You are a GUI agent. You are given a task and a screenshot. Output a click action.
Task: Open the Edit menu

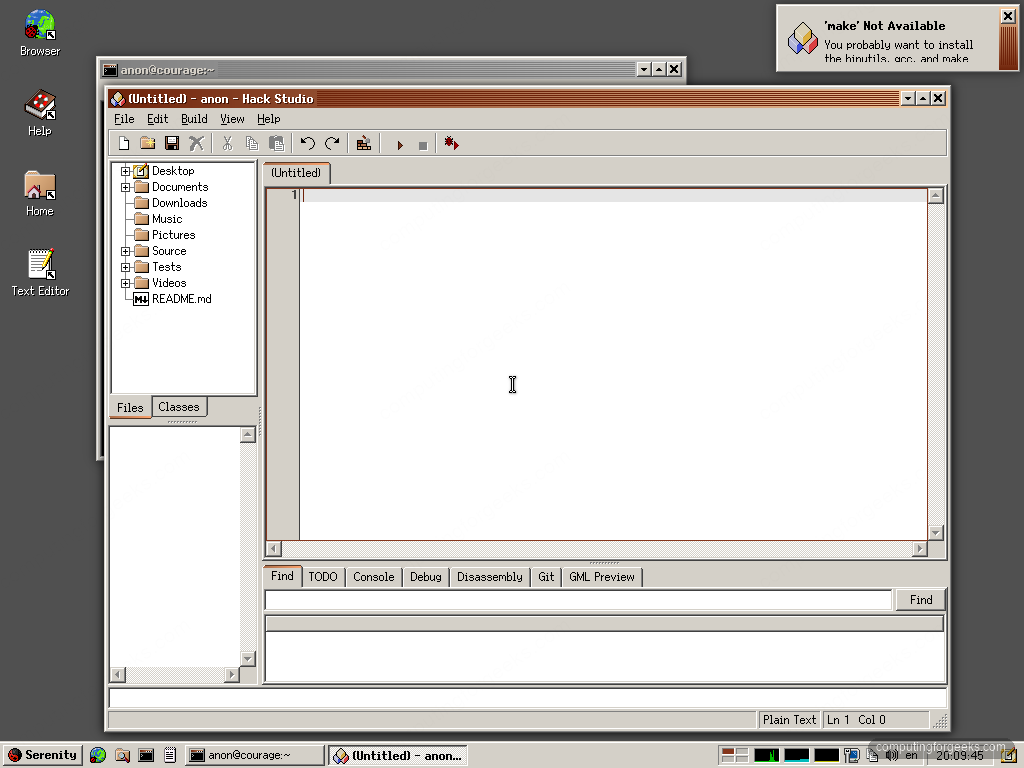[157, 119]
